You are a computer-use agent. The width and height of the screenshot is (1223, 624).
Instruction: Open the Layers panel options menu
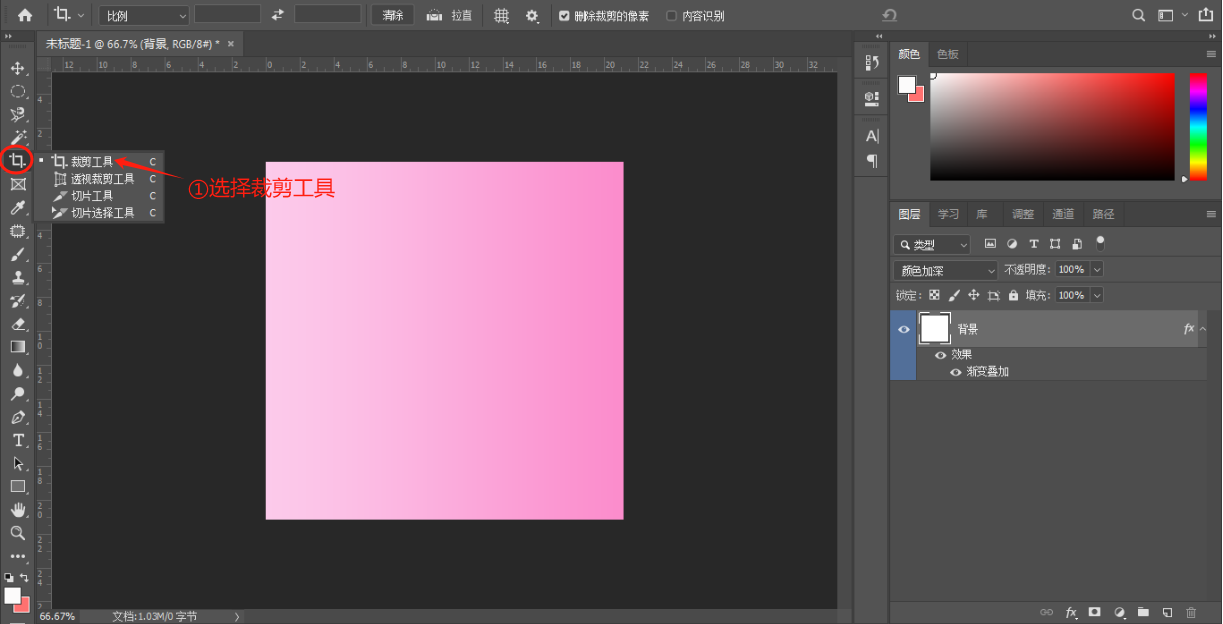pos(1211,214)
